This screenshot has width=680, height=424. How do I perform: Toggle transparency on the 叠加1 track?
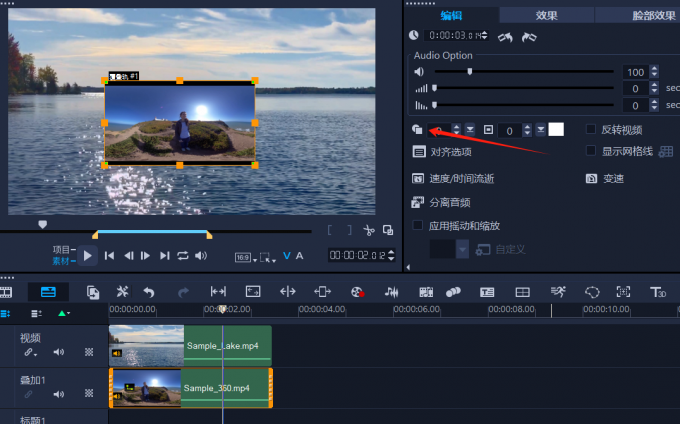89,393
